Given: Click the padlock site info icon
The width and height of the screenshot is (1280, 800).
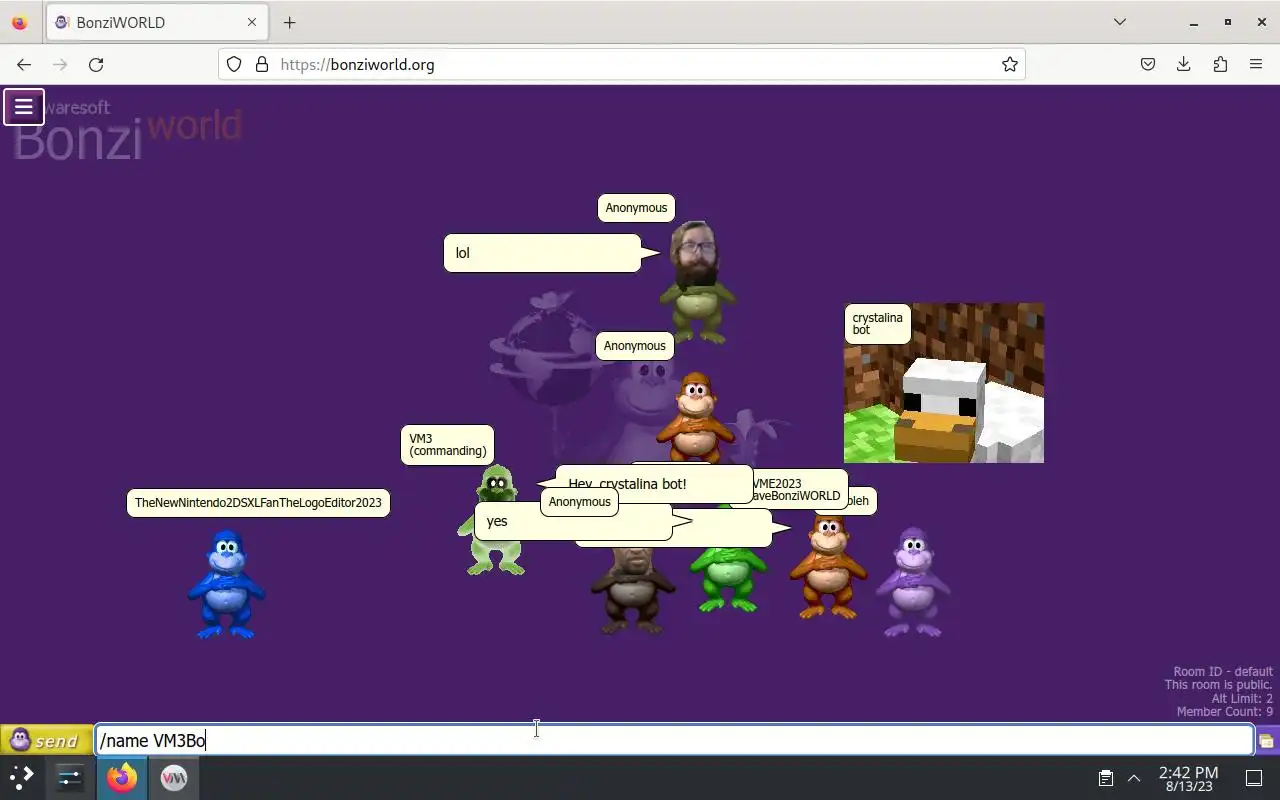Looking at the screenshot, I should pos(262,64).
